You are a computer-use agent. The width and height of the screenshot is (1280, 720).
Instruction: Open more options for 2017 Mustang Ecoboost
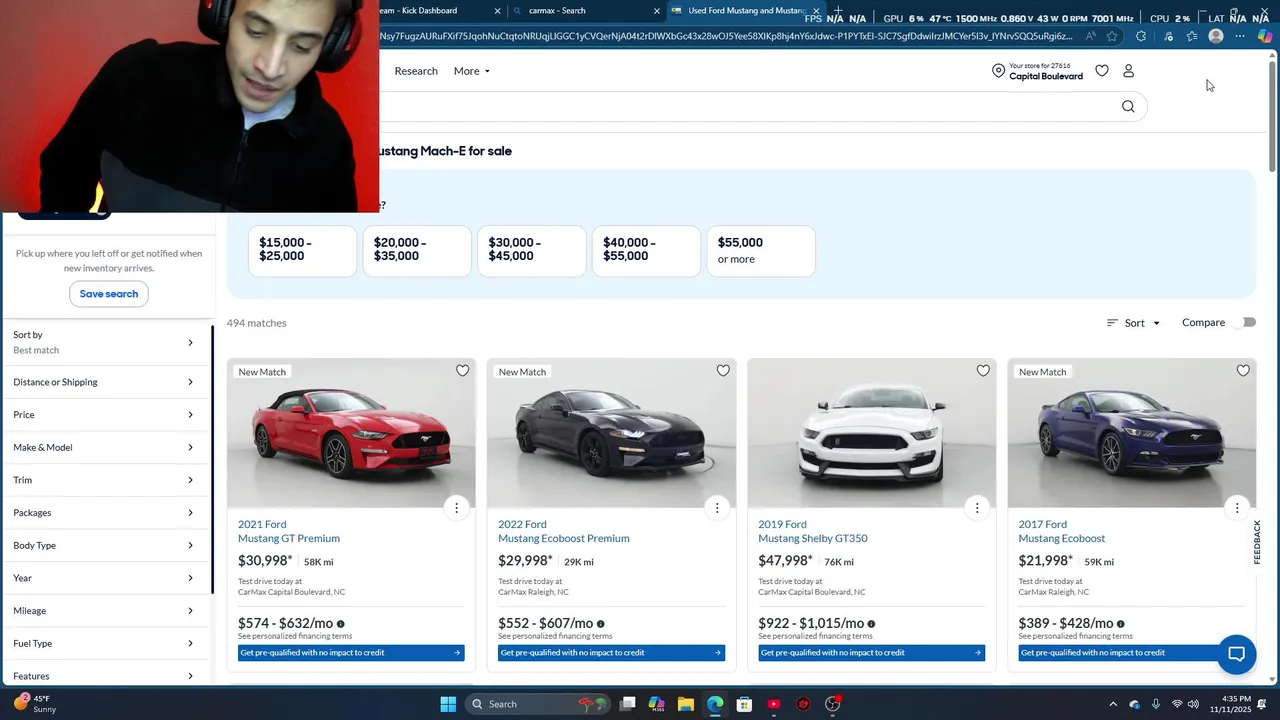(x=1237, y=508)
